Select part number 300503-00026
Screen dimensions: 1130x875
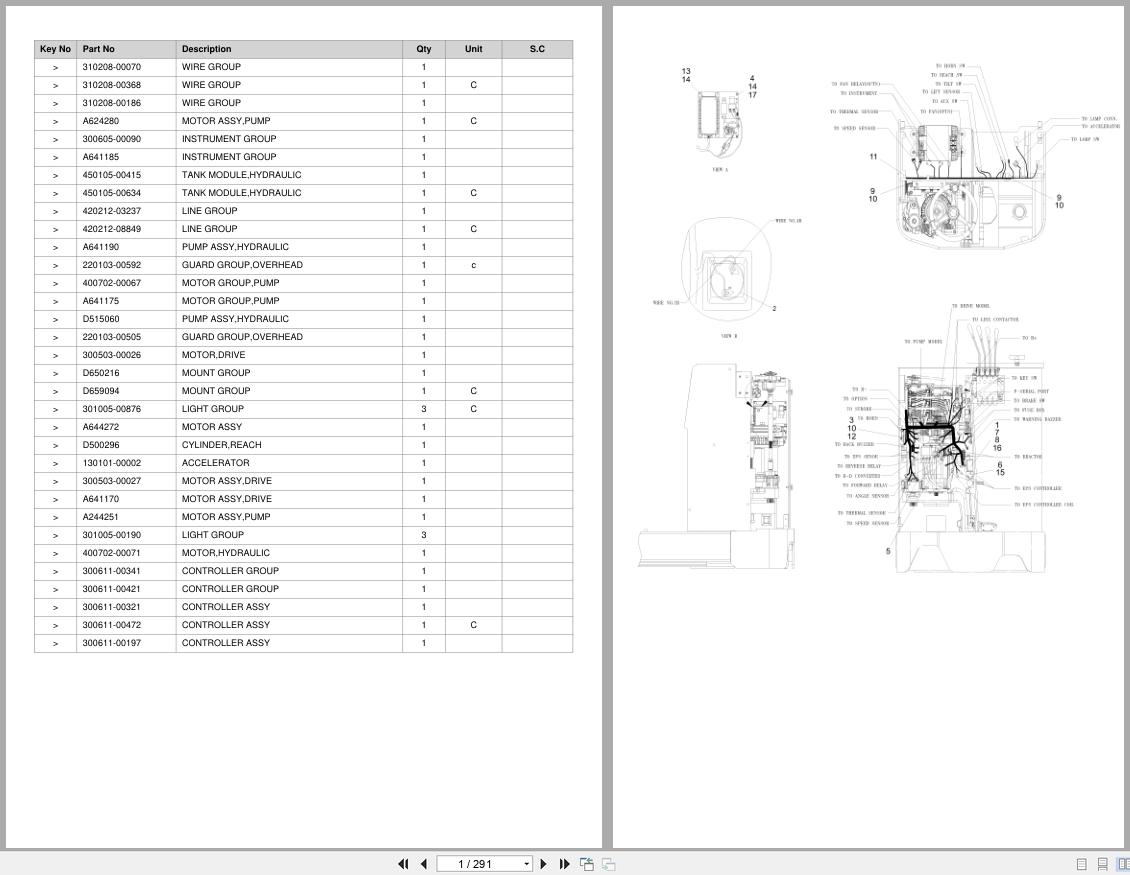pyautogui.click(x=112, y=355)
